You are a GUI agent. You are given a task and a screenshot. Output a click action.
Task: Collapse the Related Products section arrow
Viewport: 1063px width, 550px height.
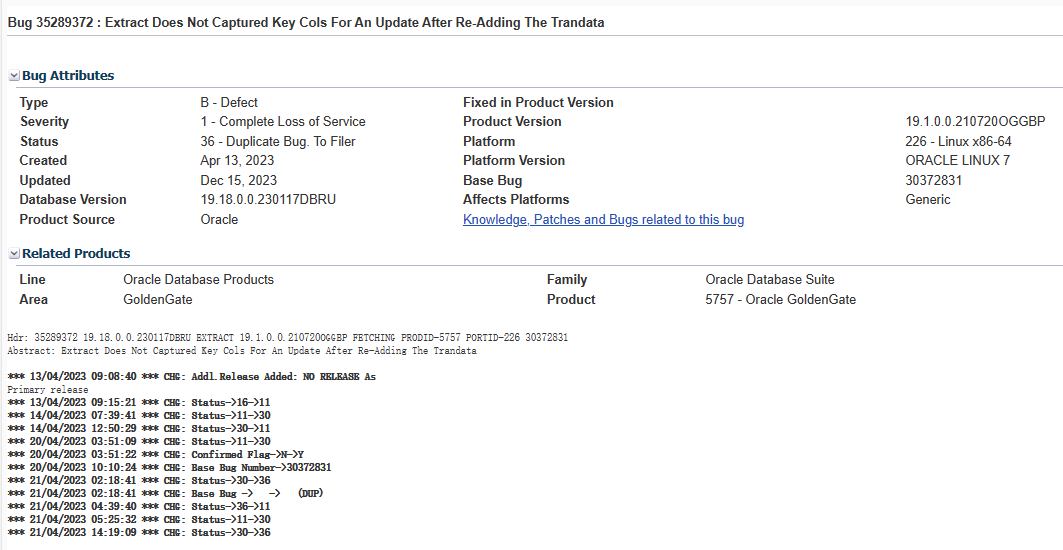coord(14,254)
